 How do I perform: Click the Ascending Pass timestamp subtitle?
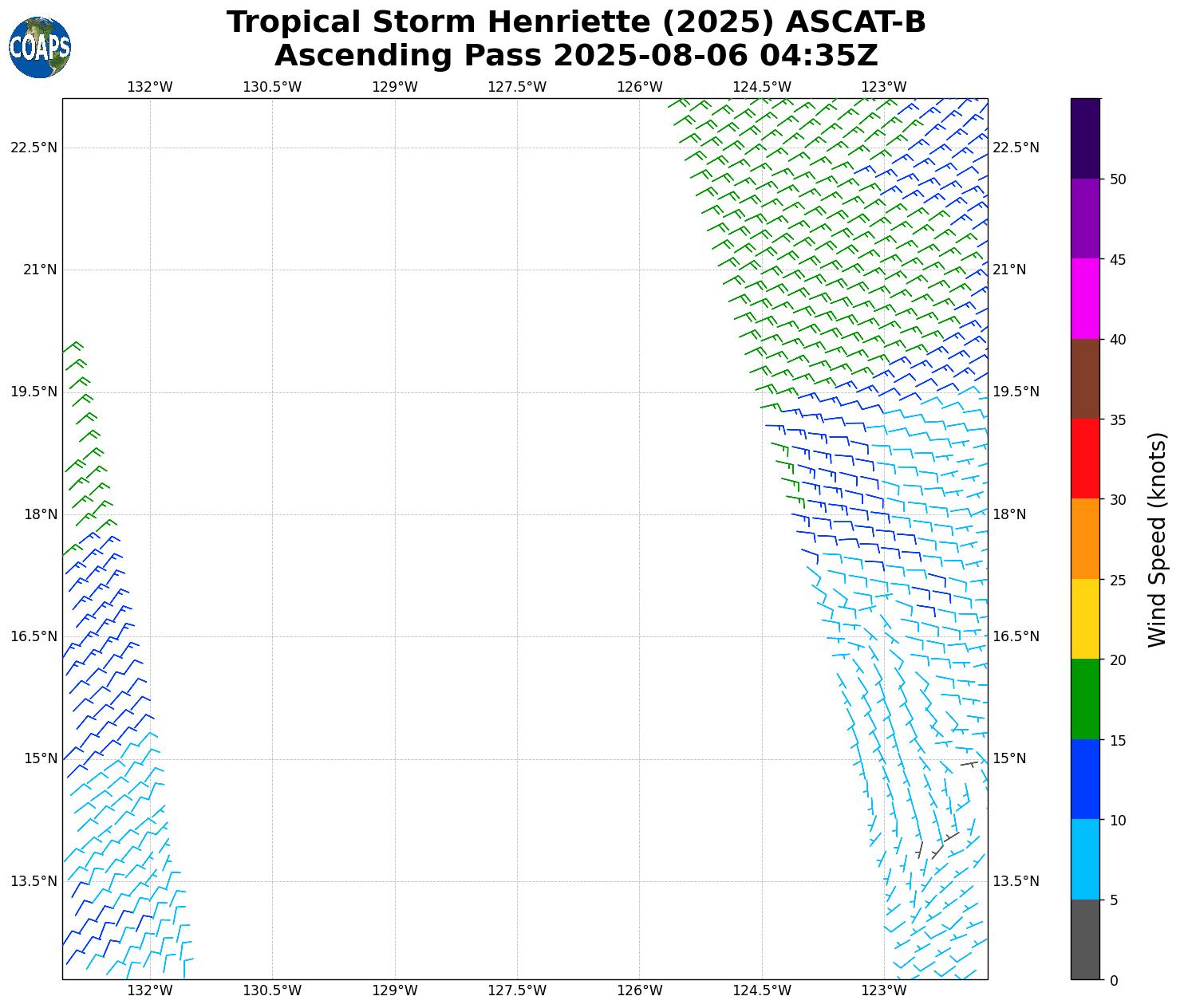click(x=576, y=56)
